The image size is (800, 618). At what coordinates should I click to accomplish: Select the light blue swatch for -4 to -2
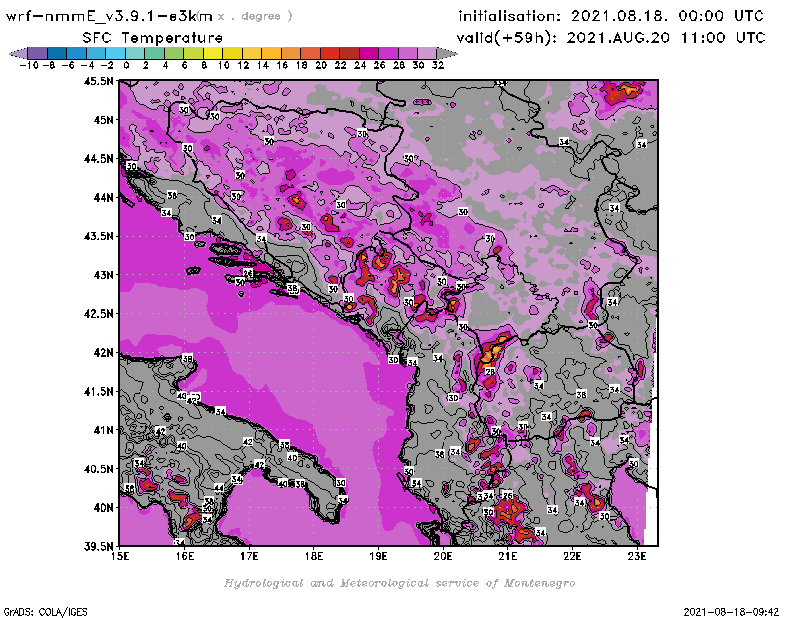coord(96,53)
